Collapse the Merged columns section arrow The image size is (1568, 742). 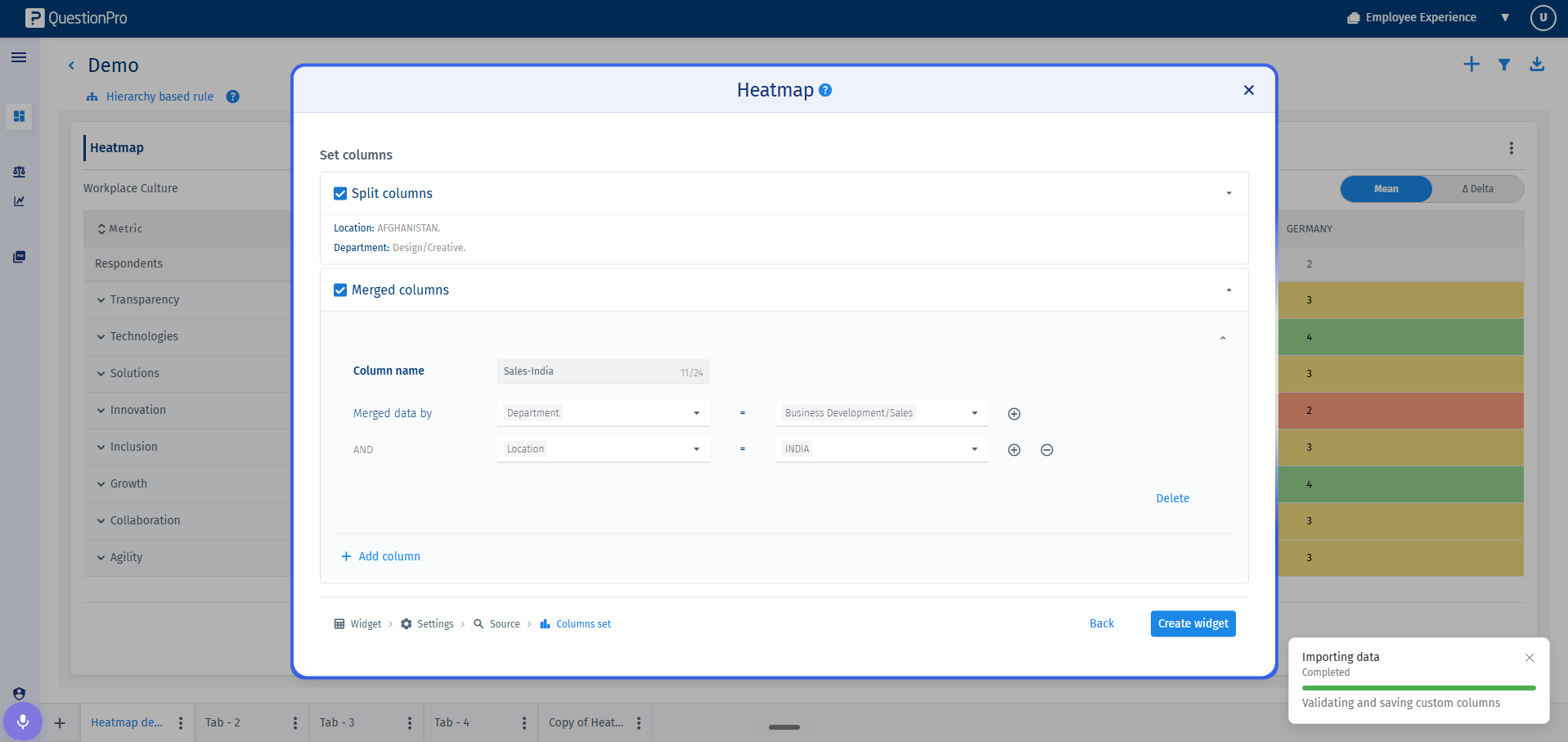tap(1229, 290)
